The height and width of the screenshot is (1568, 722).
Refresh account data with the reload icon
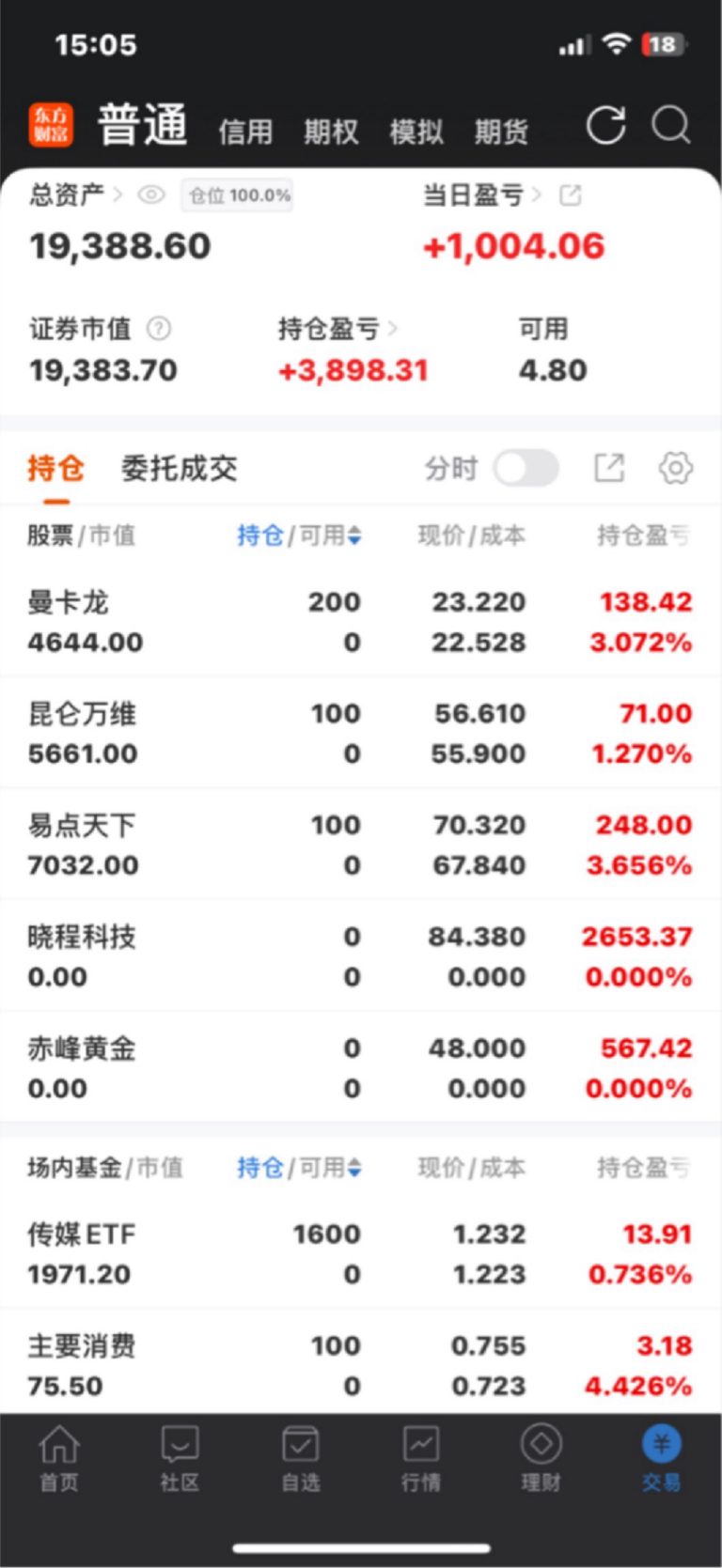pos(605,125)
